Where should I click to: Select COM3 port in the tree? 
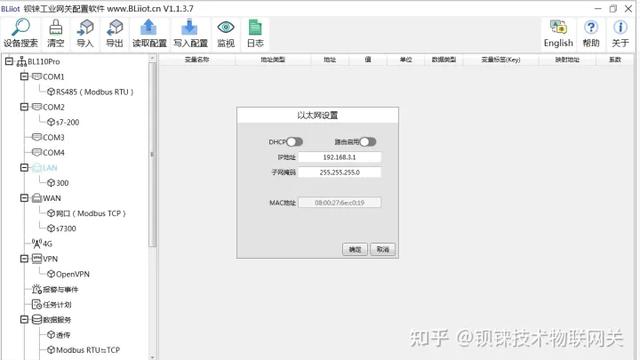click(48, 137)
